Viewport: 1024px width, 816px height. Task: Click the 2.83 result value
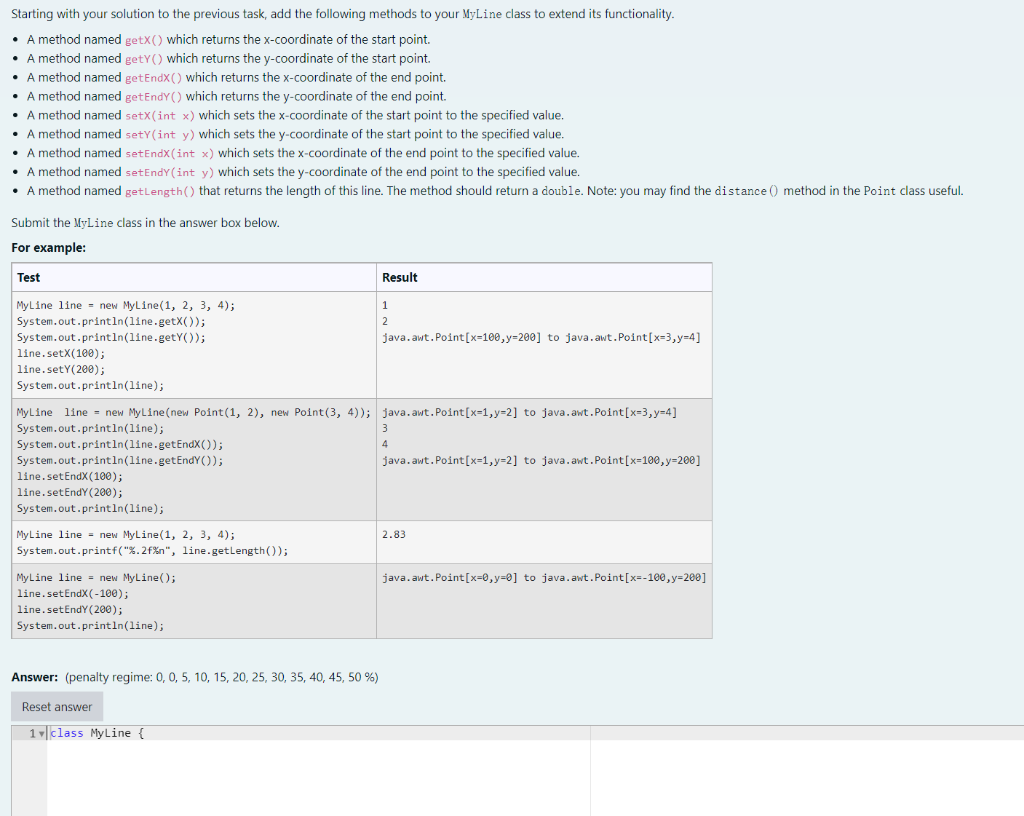[394, 534]
